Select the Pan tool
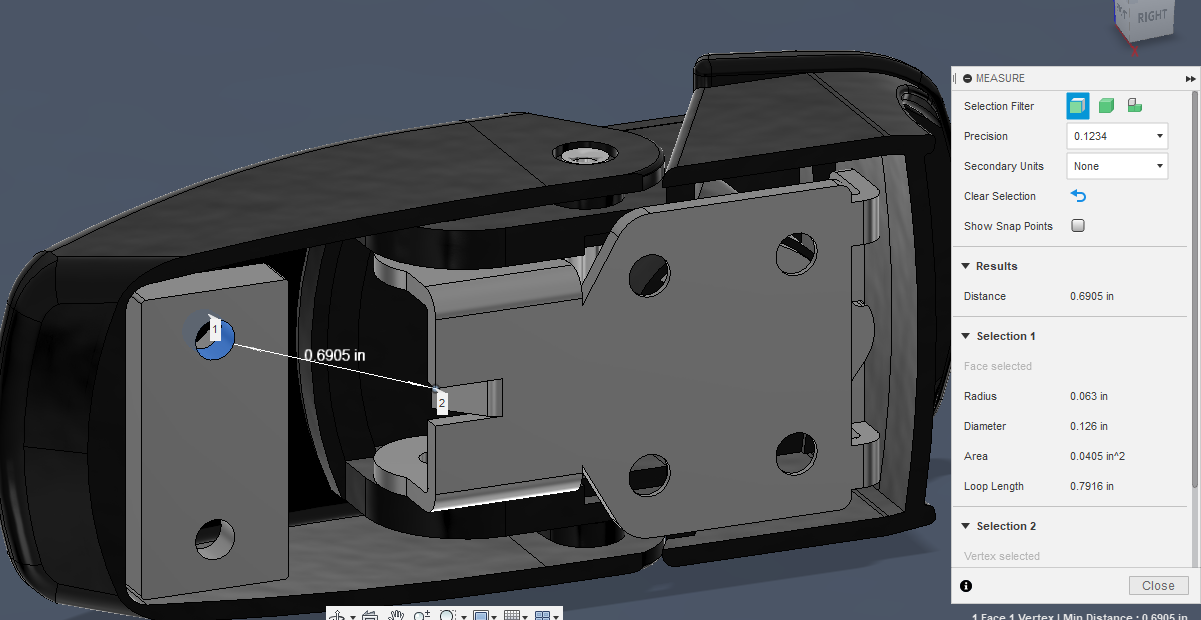 396,615
